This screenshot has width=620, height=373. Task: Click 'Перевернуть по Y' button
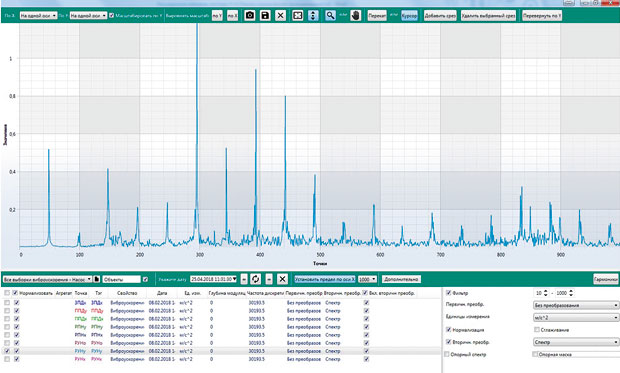[x=542, y=16]
